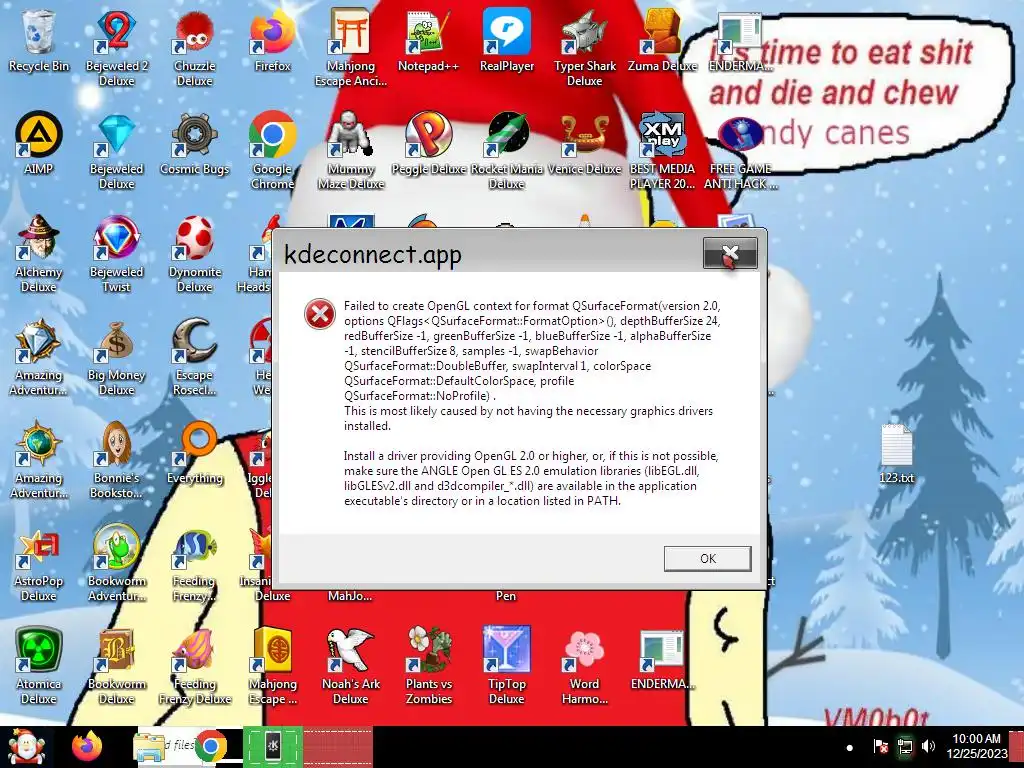Select the Bookworm Adventures desktop icon

116,563
